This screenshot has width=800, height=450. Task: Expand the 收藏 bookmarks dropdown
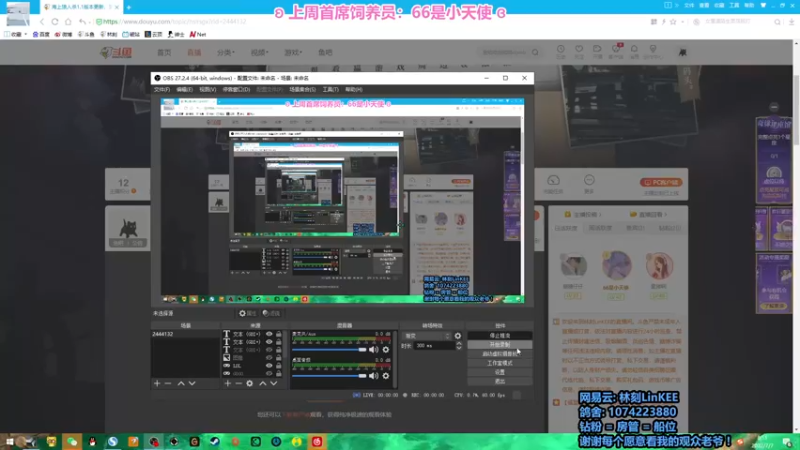point(16,34)
